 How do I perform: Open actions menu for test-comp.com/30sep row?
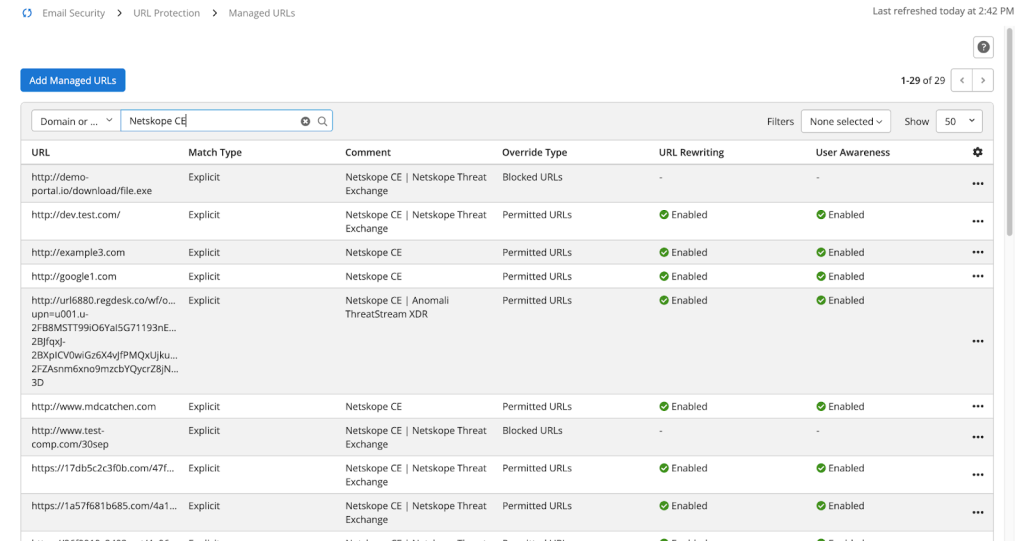pos(978,437)
